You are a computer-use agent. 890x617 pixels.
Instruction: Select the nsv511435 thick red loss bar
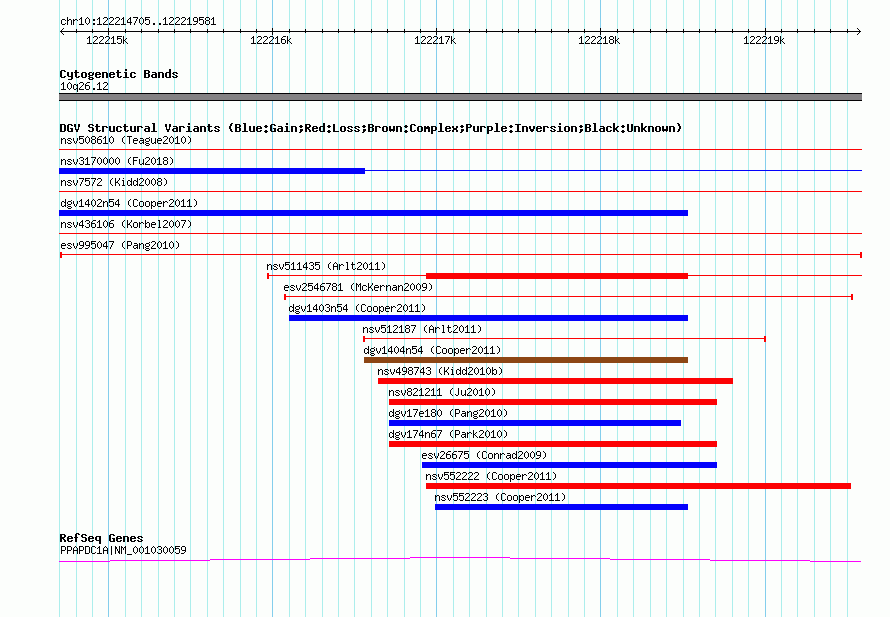[x=557, y=276]
